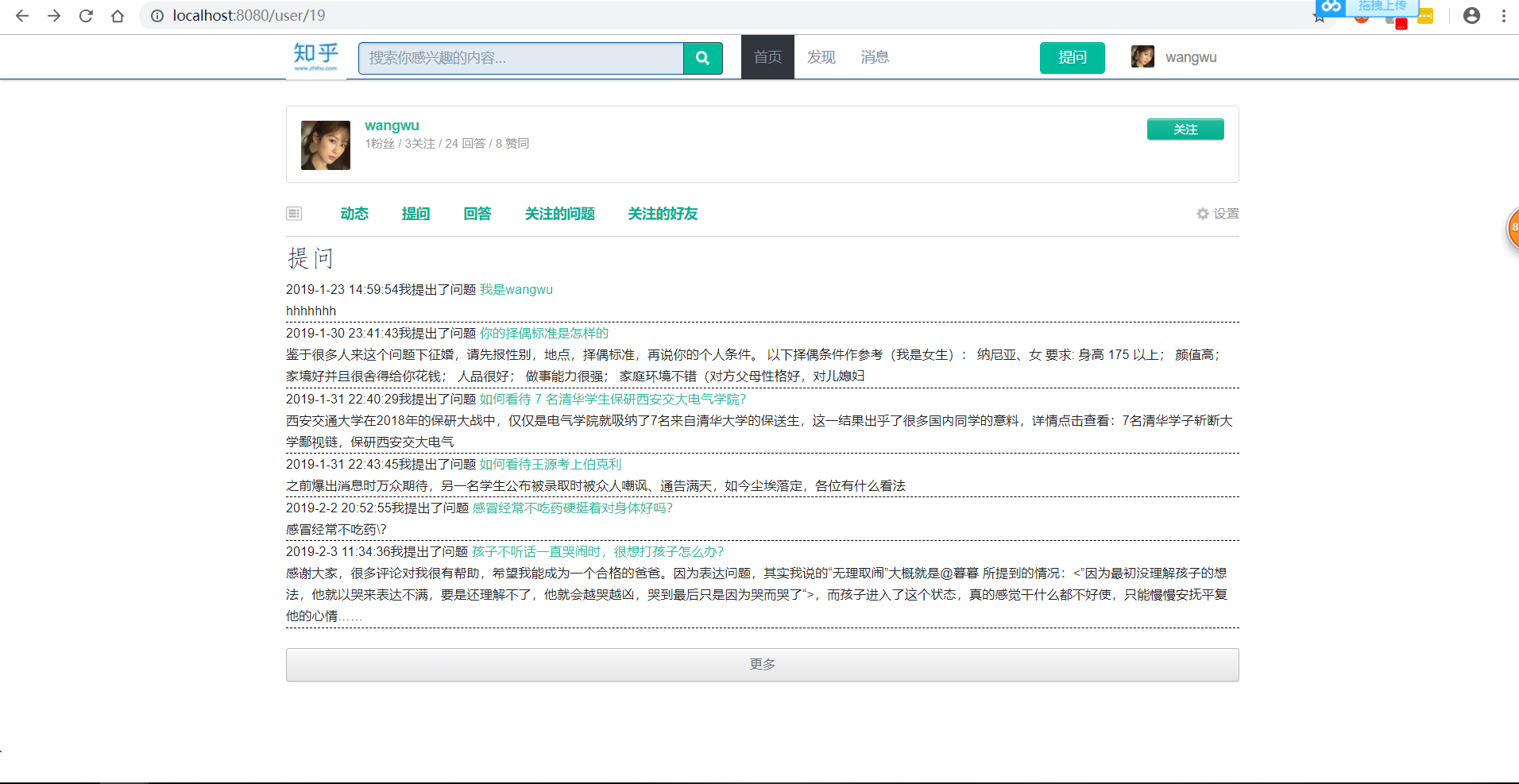This screenshot has height=784, width=1519.
Task: Open the 消息 nav item
Action: click(875, 57)
